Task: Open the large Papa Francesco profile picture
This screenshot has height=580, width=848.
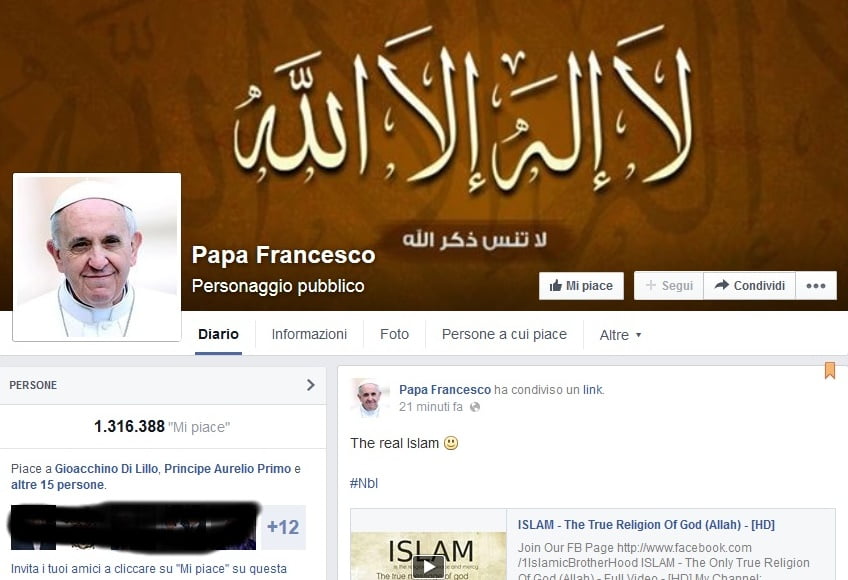Action: [97, 257]
